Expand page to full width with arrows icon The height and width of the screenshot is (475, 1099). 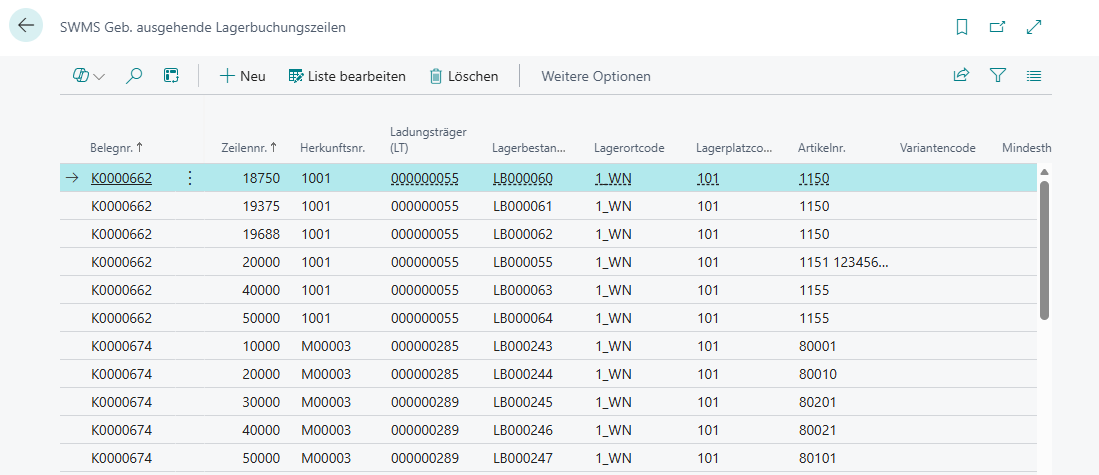click(1035, 28)
